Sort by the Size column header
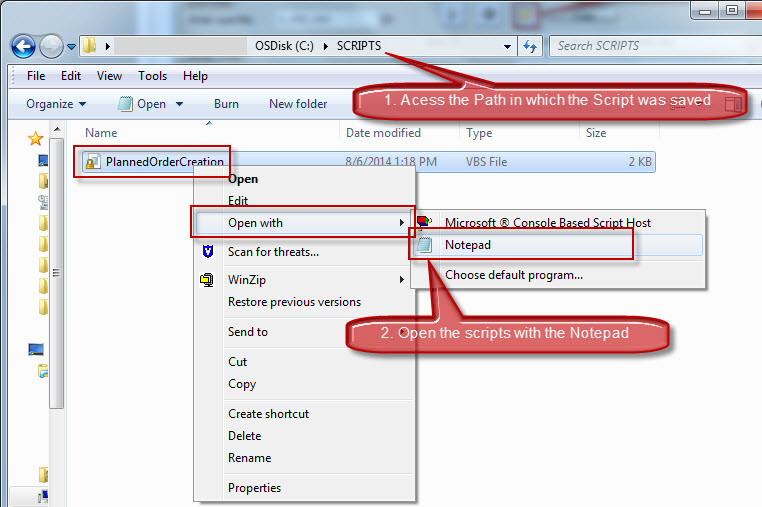The image size is (762, 507). click(x=596, y=133)
